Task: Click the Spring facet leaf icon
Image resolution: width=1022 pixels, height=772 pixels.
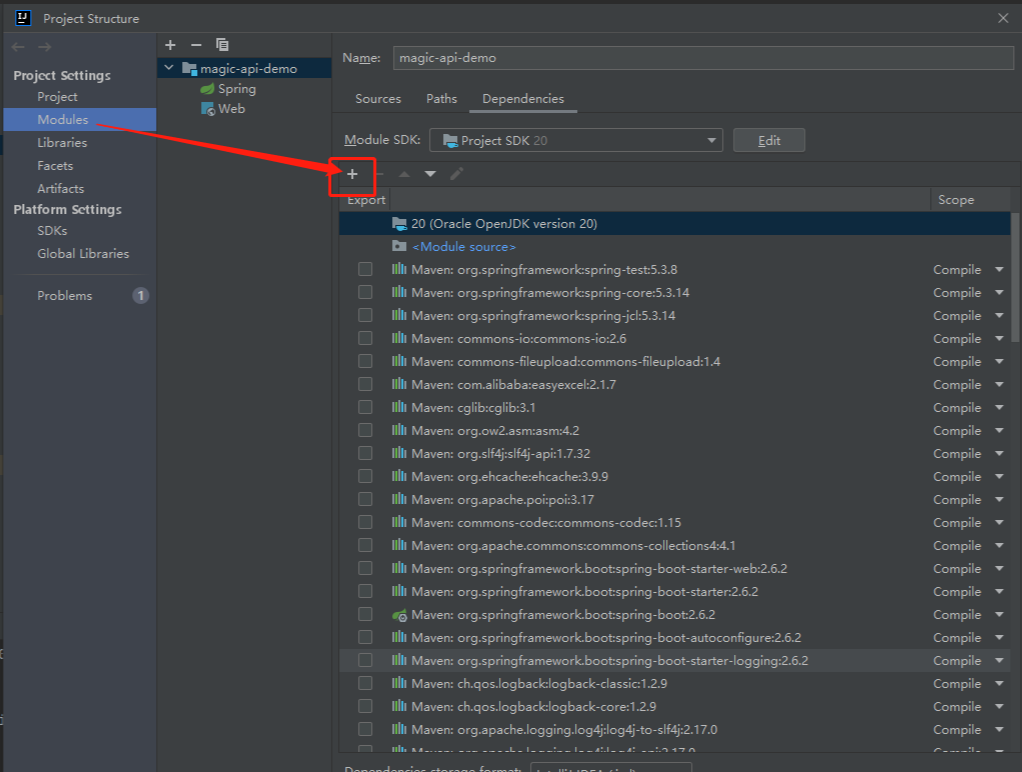Action: pyautogui.click(x=207, y=89)
